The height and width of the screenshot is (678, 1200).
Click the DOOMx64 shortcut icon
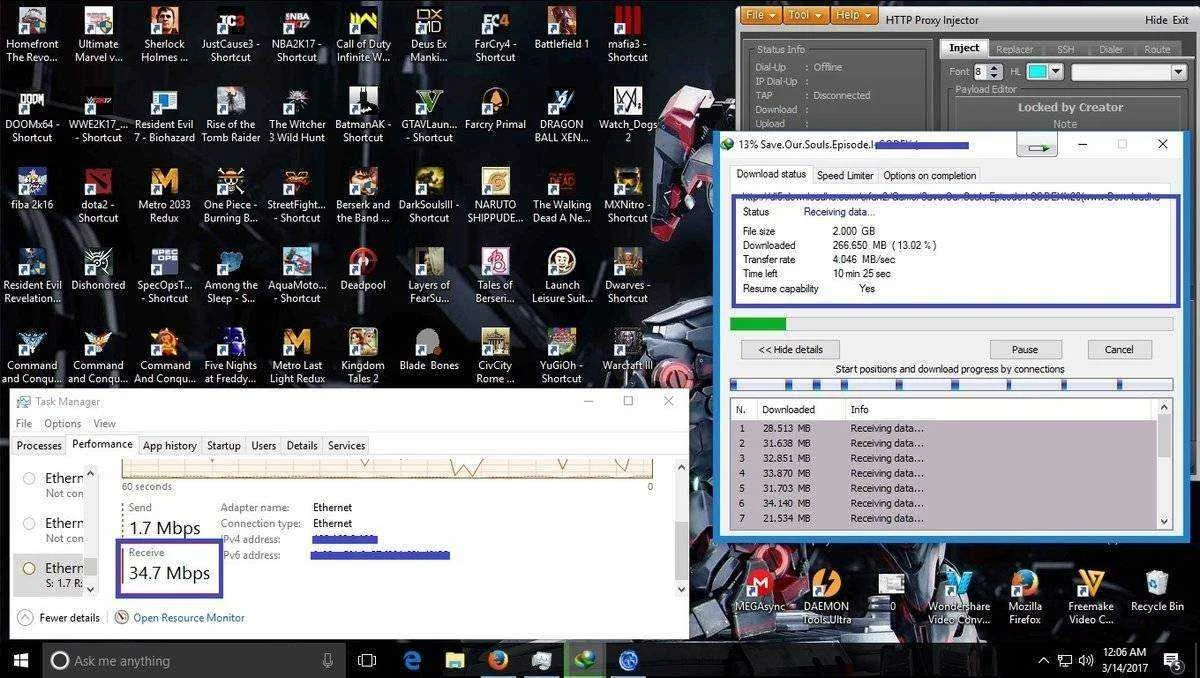click(32, 116)
